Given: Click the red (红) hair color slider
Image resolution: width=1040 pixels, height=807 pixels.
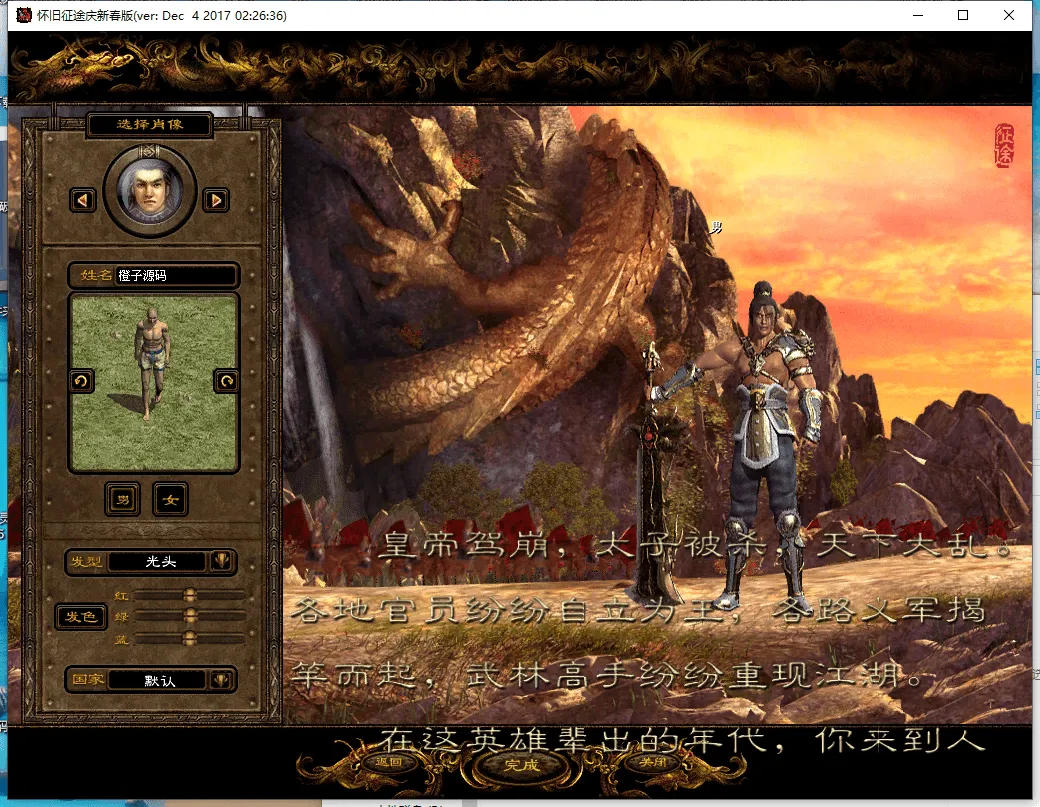Looking at the screenshot, I should [189, 595].
